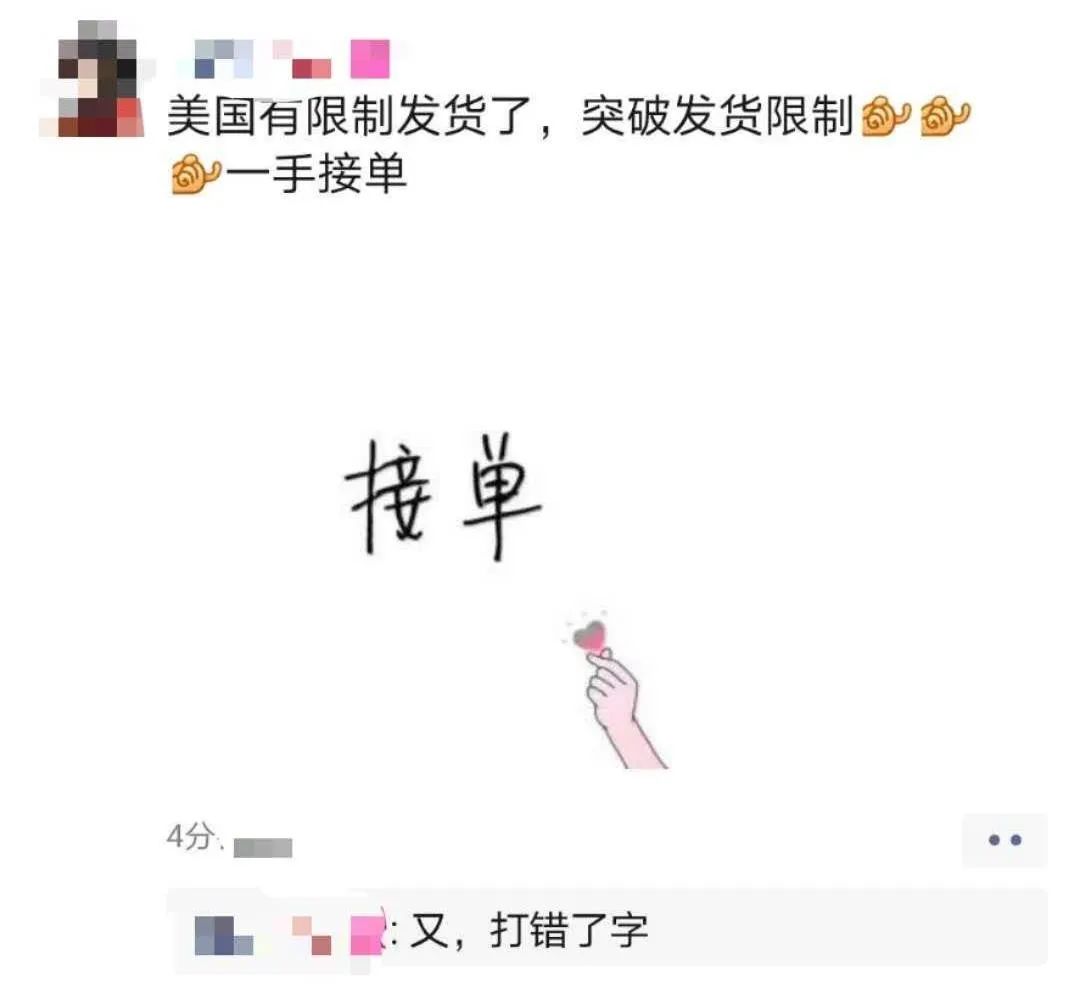The width and height of the screenshot is (1076, 997).
Task: Click the pink block in the poster's blurred name
Action: [370, 59]
